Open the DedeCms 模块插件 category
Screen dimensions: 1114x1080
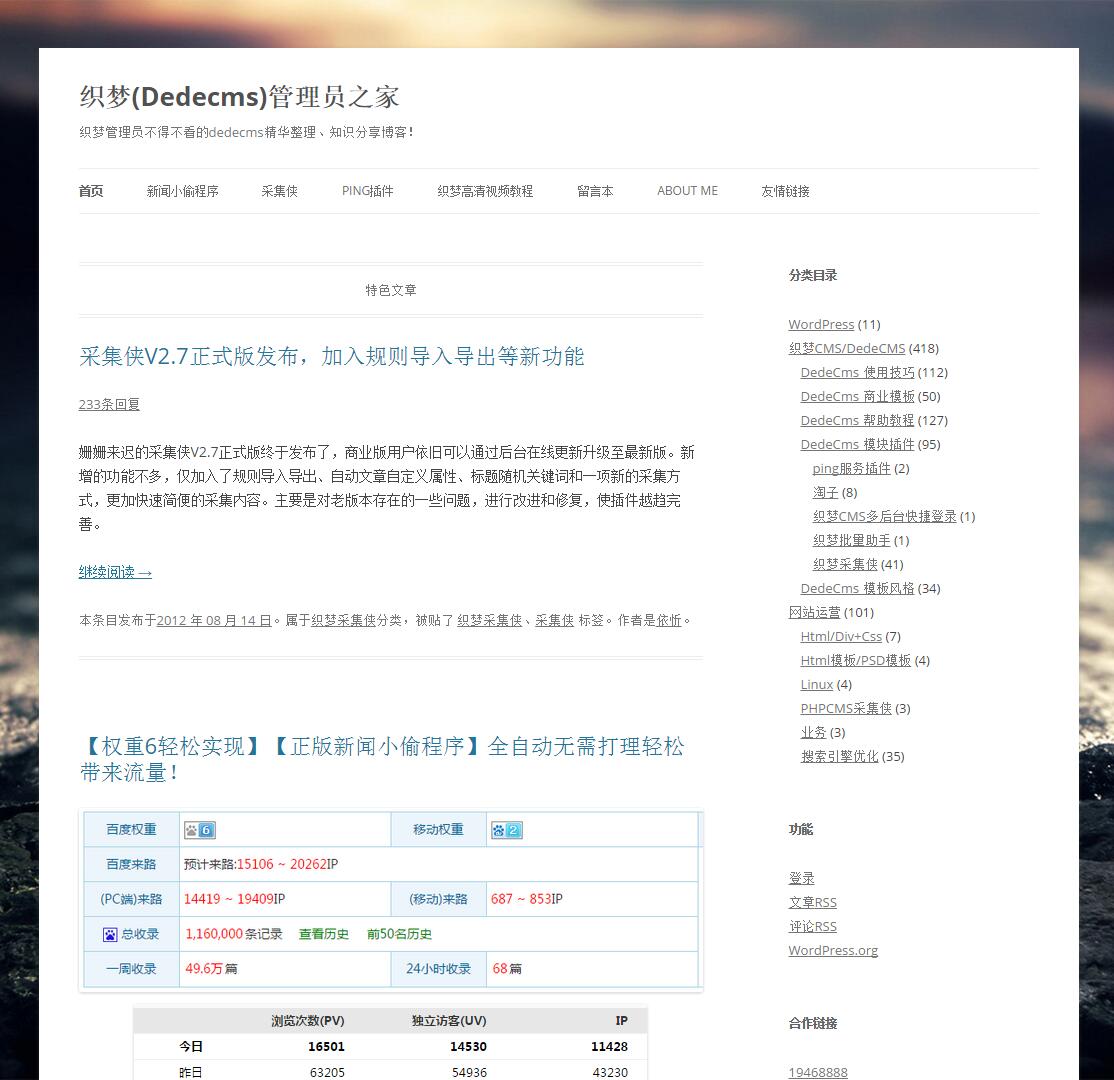pos(858,444)
